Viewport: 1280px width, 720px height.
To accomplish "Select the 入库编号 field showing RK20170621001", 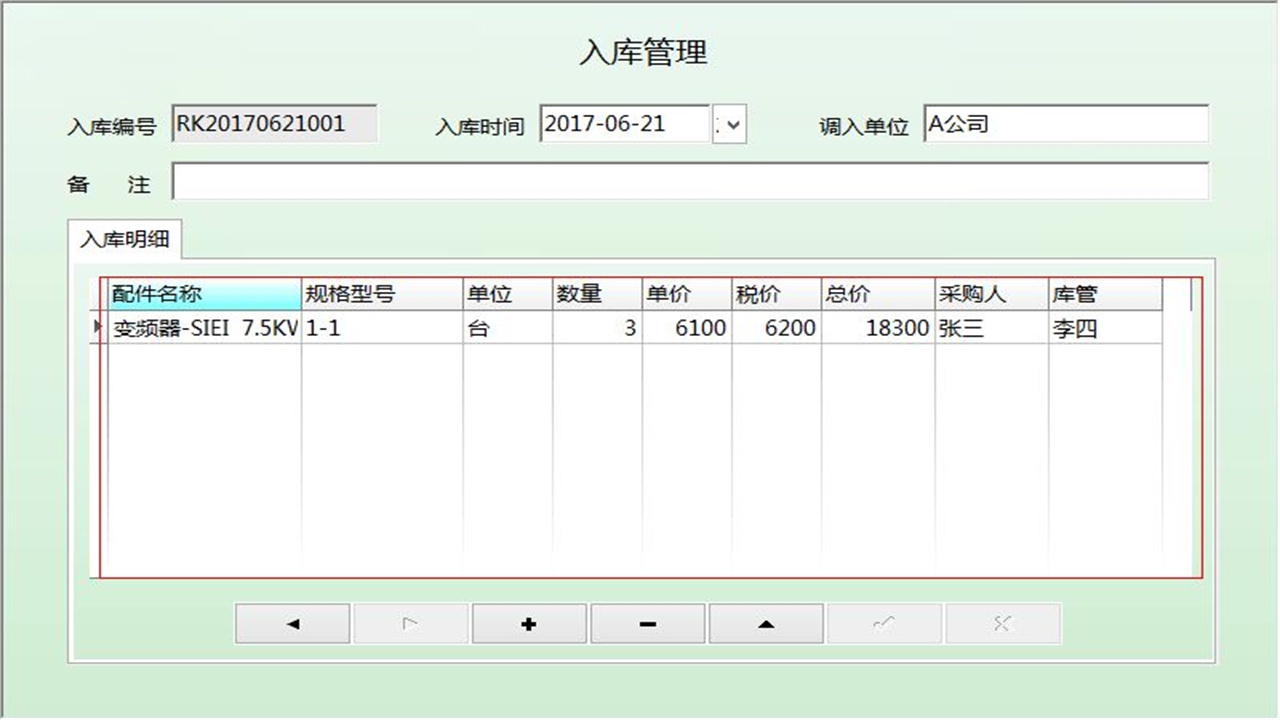I will click(274, 124).
